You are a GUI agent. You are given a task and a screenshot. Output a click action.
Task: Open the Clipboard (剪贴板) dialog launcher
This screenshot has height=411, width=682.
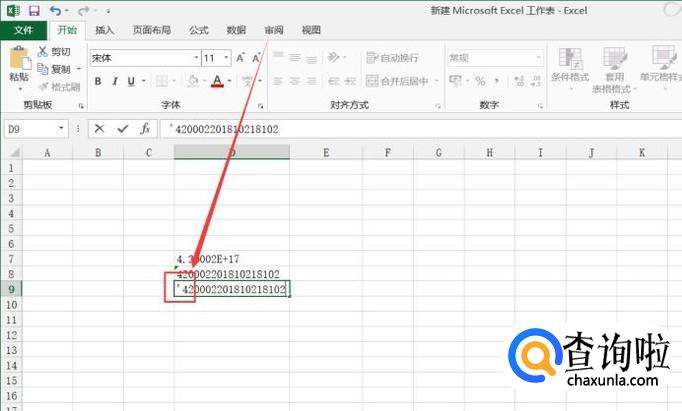[x=81, y=106]
